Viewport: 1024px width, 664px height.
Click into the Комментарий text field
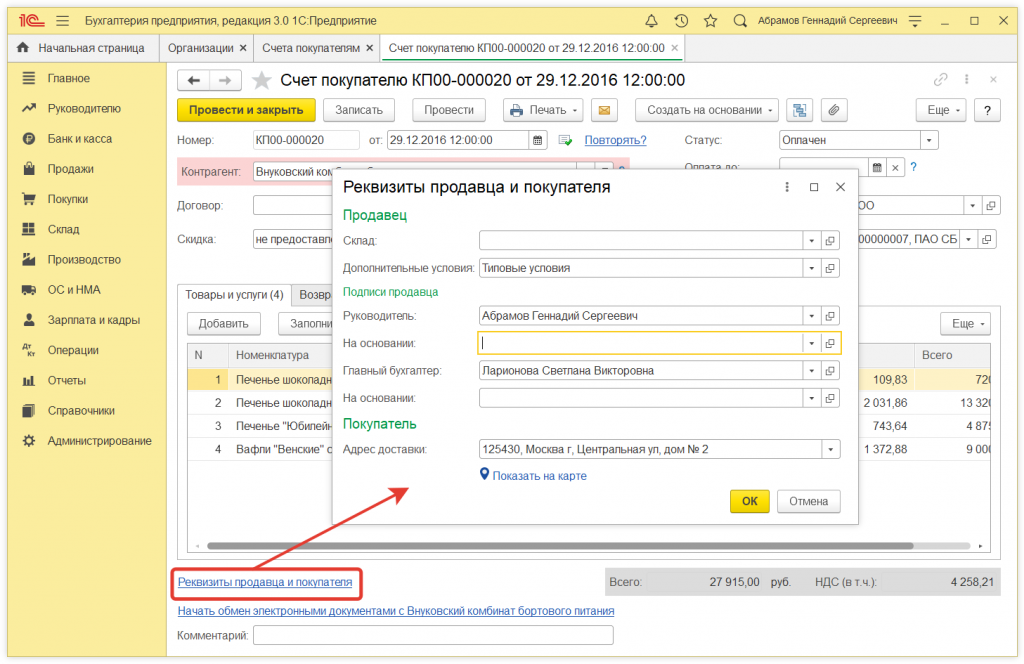click(433, 635)
